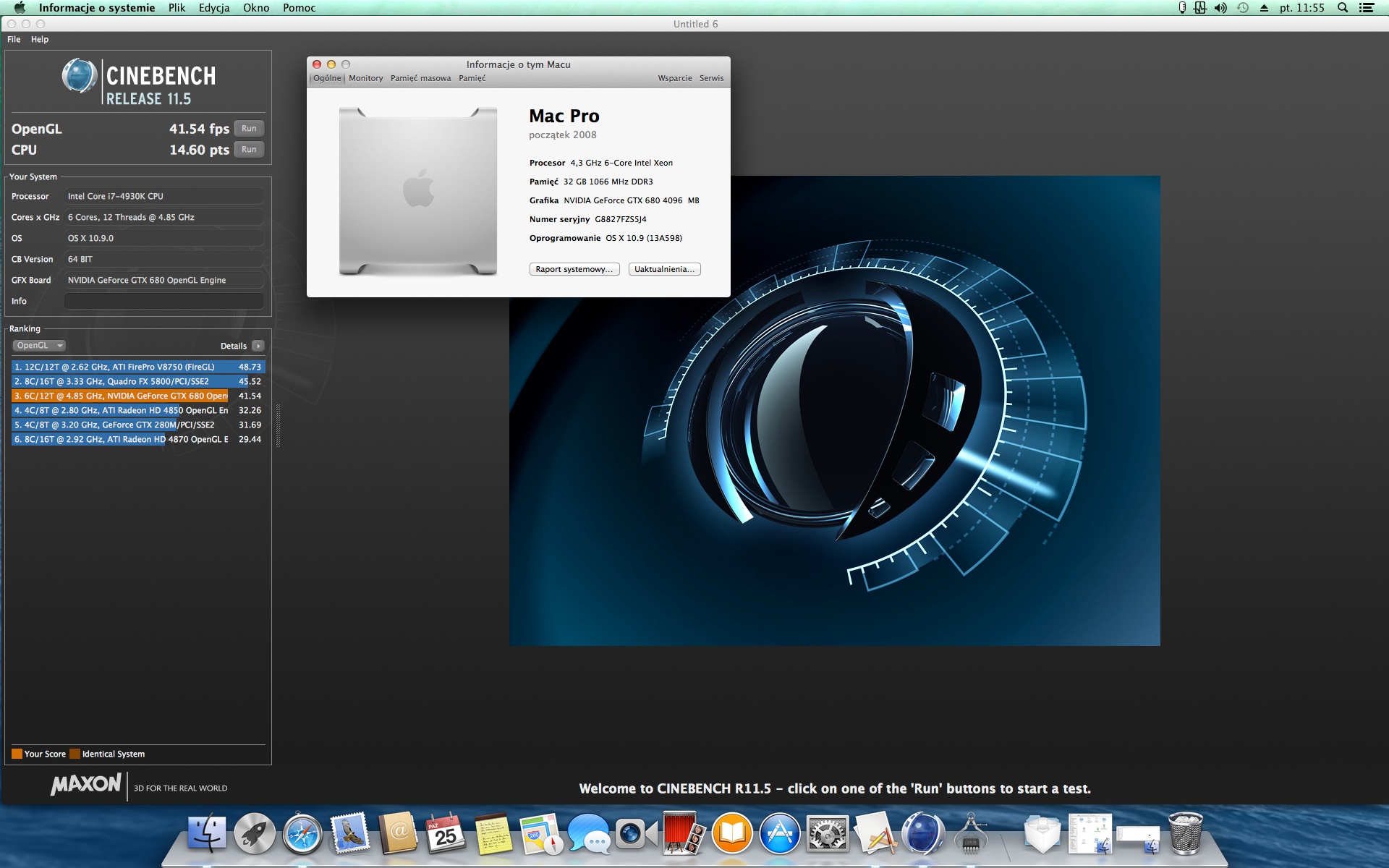Expand the ranking Details arrow
Screen dimensions: 1389x868
pyautogui.click(x=258, y=346)
